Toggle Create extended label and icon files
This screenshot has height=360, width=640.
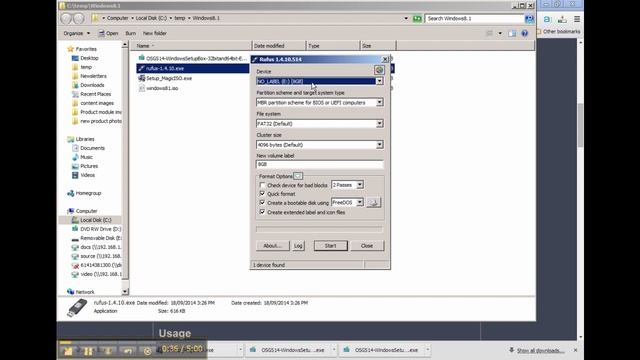tap(262, 212)
